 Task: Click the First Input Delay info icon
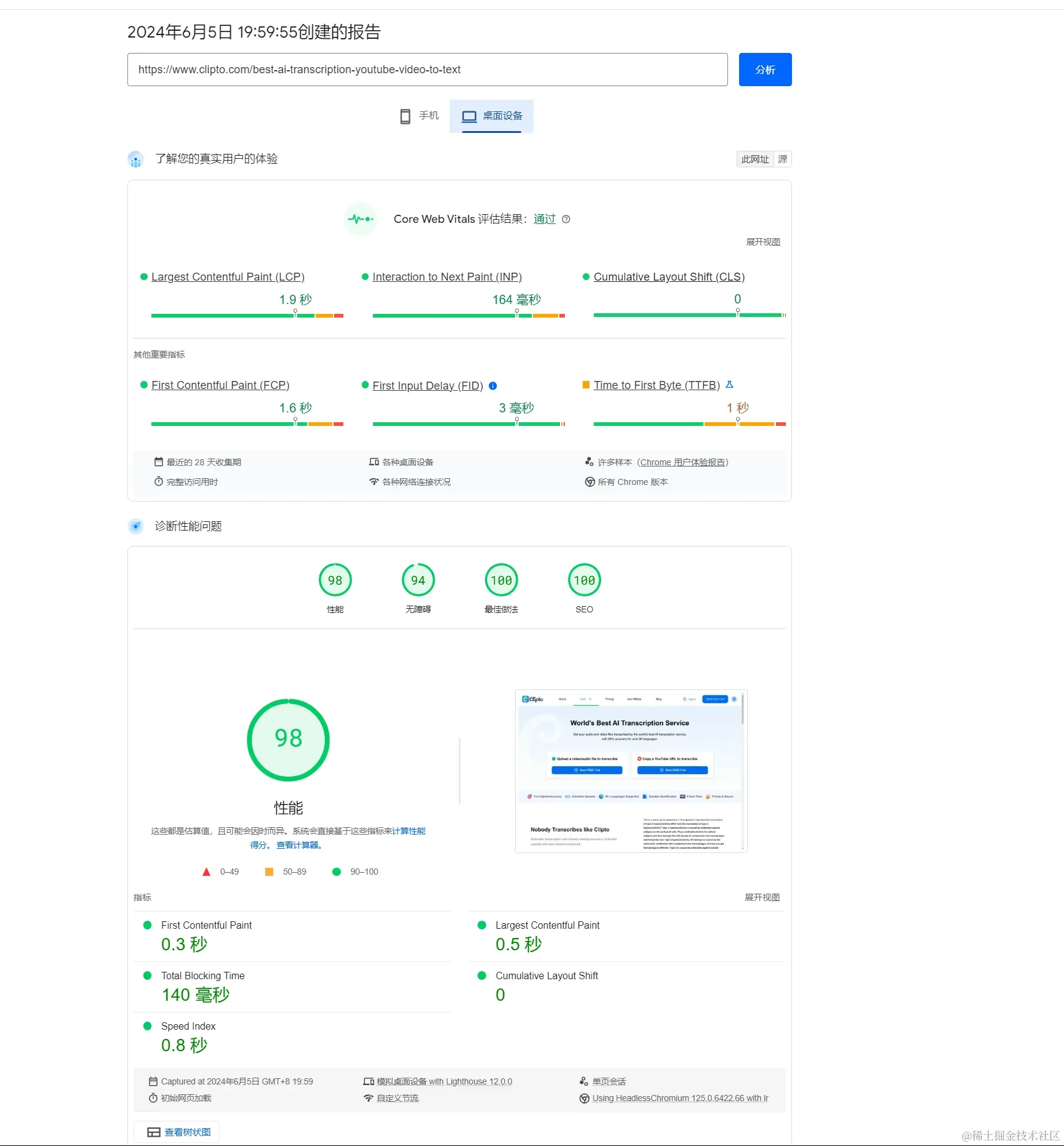pyautogui.click(x=493, y=386)
